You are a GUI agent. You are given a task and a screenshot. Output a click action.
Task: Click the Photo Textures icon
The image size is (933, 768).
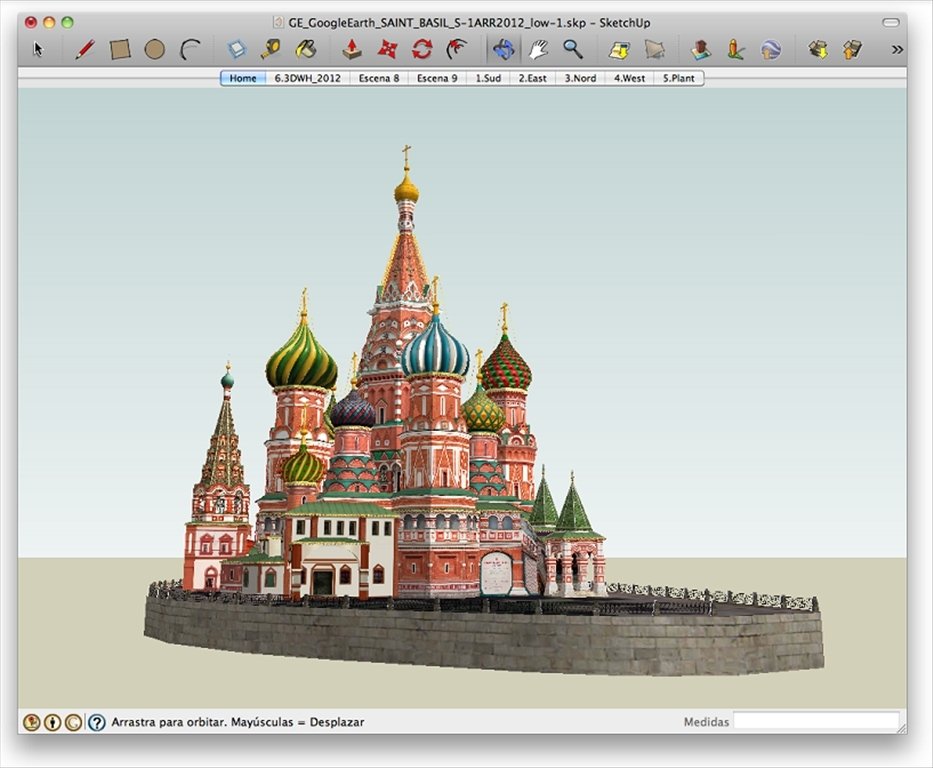735,49
